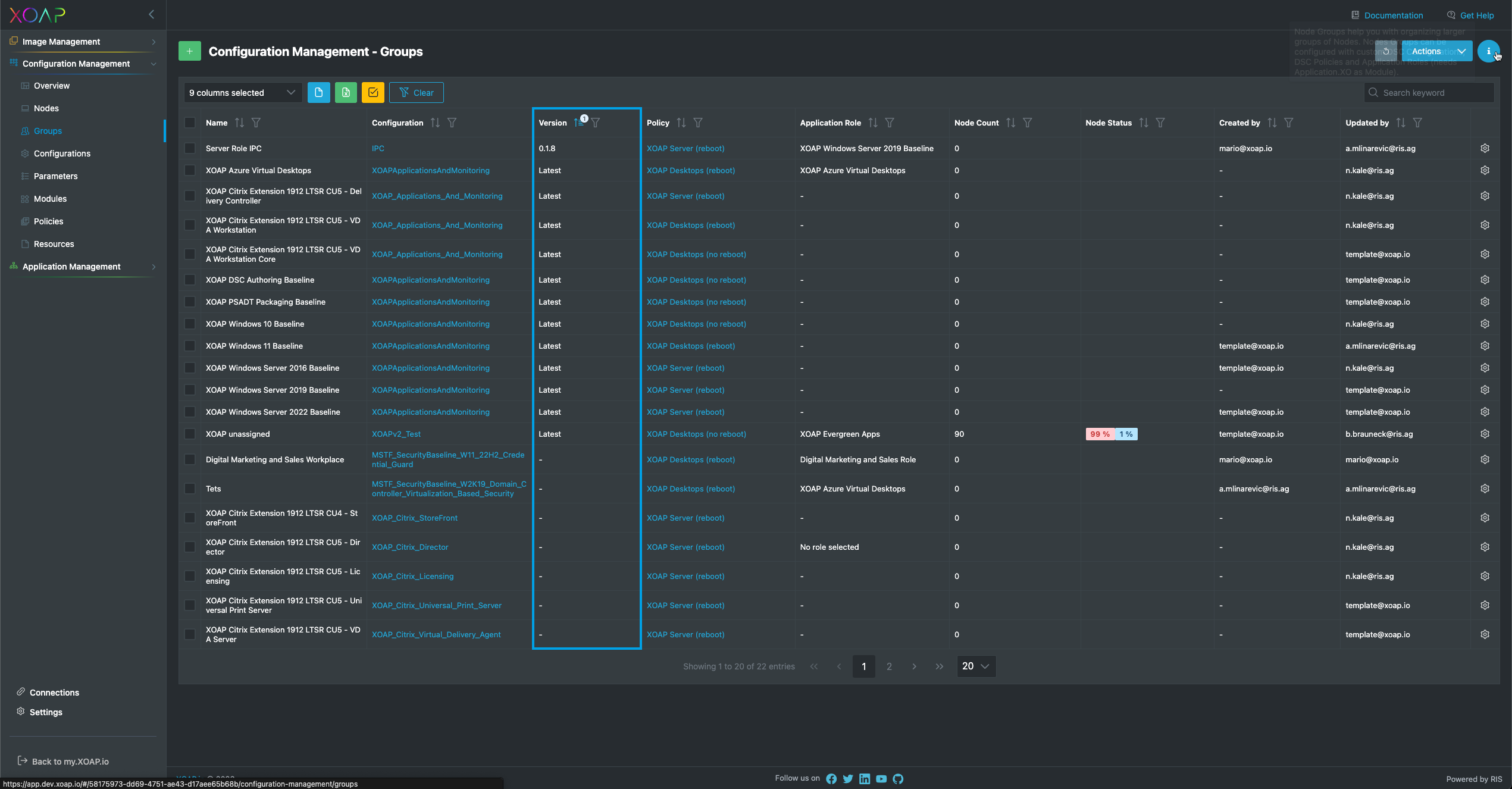
Task: Click the refresh icon beside Actions
Action: click(x=1386, y=51)
